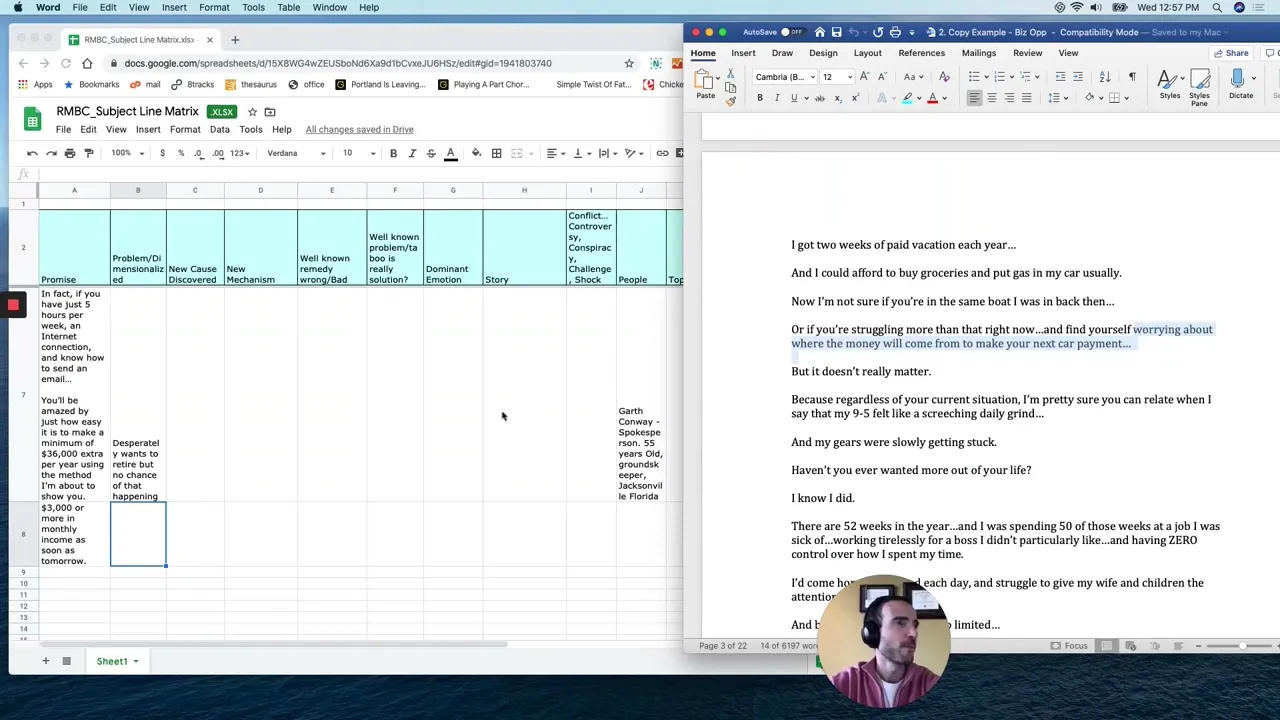
Task: Open the horizontal align dropdown in Sheets
Action: (x=555, y=153)
